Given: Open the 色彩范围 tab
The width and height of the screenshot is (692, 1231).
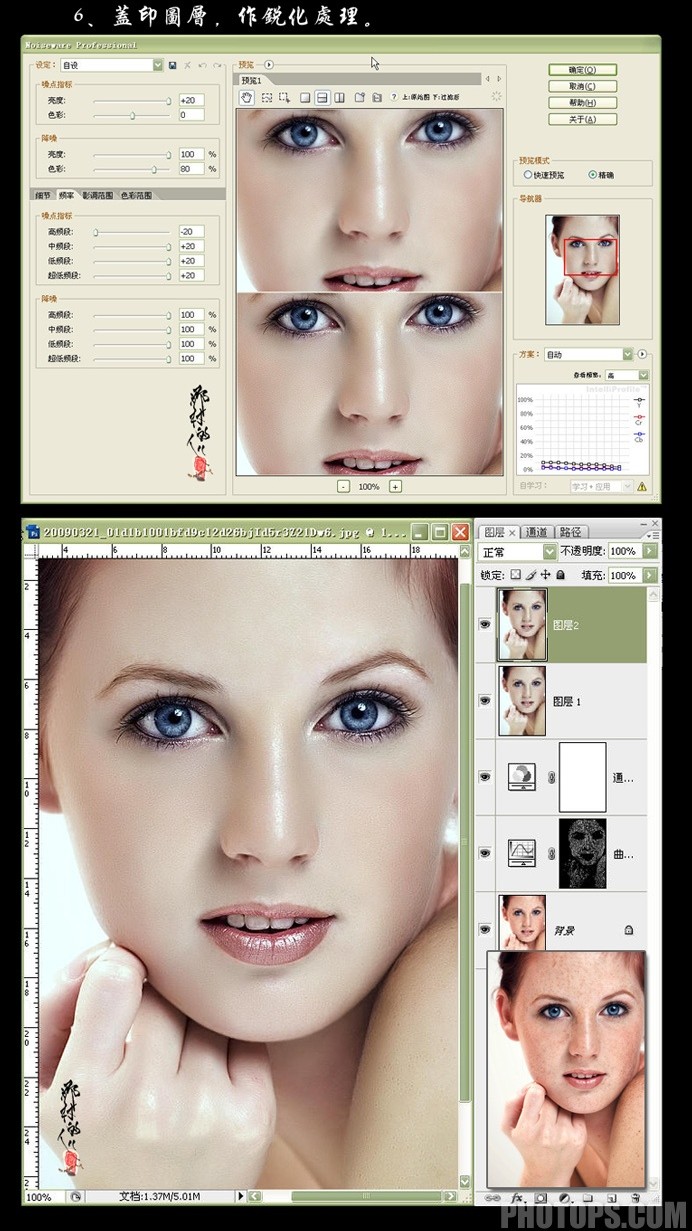Looking at the screenshot, I should 137,196.
